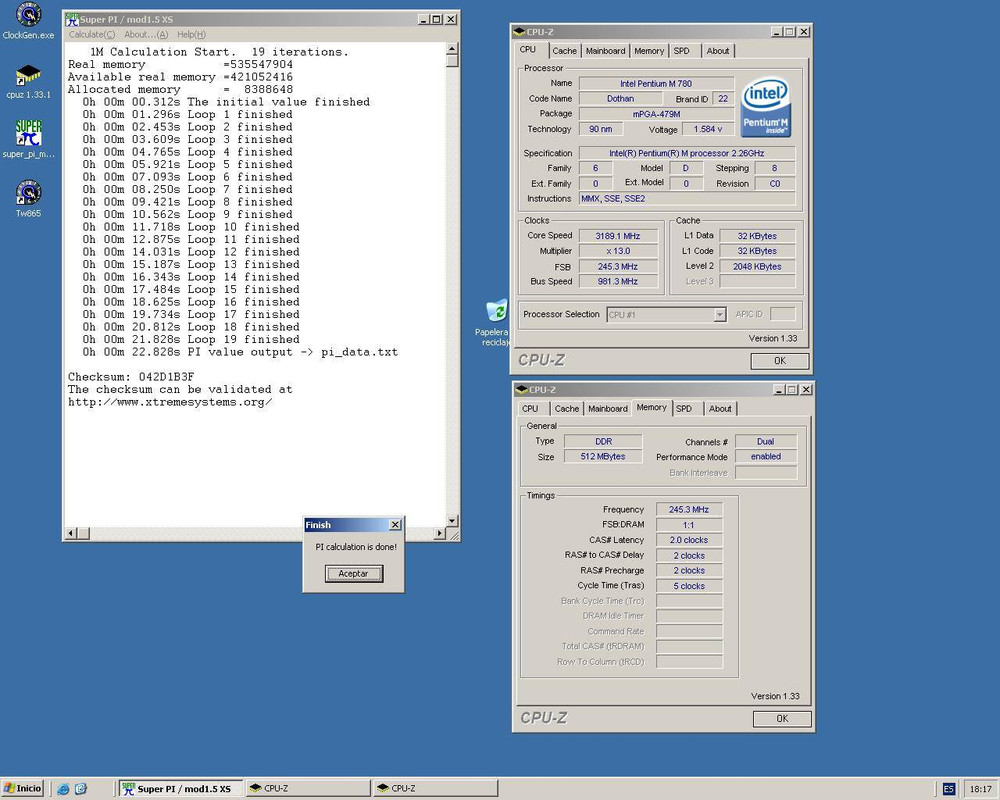Viewport: 1000px width, 800px height.
Task: Select the Cache tab in lower CPU-Z
Action: [566, 409]
